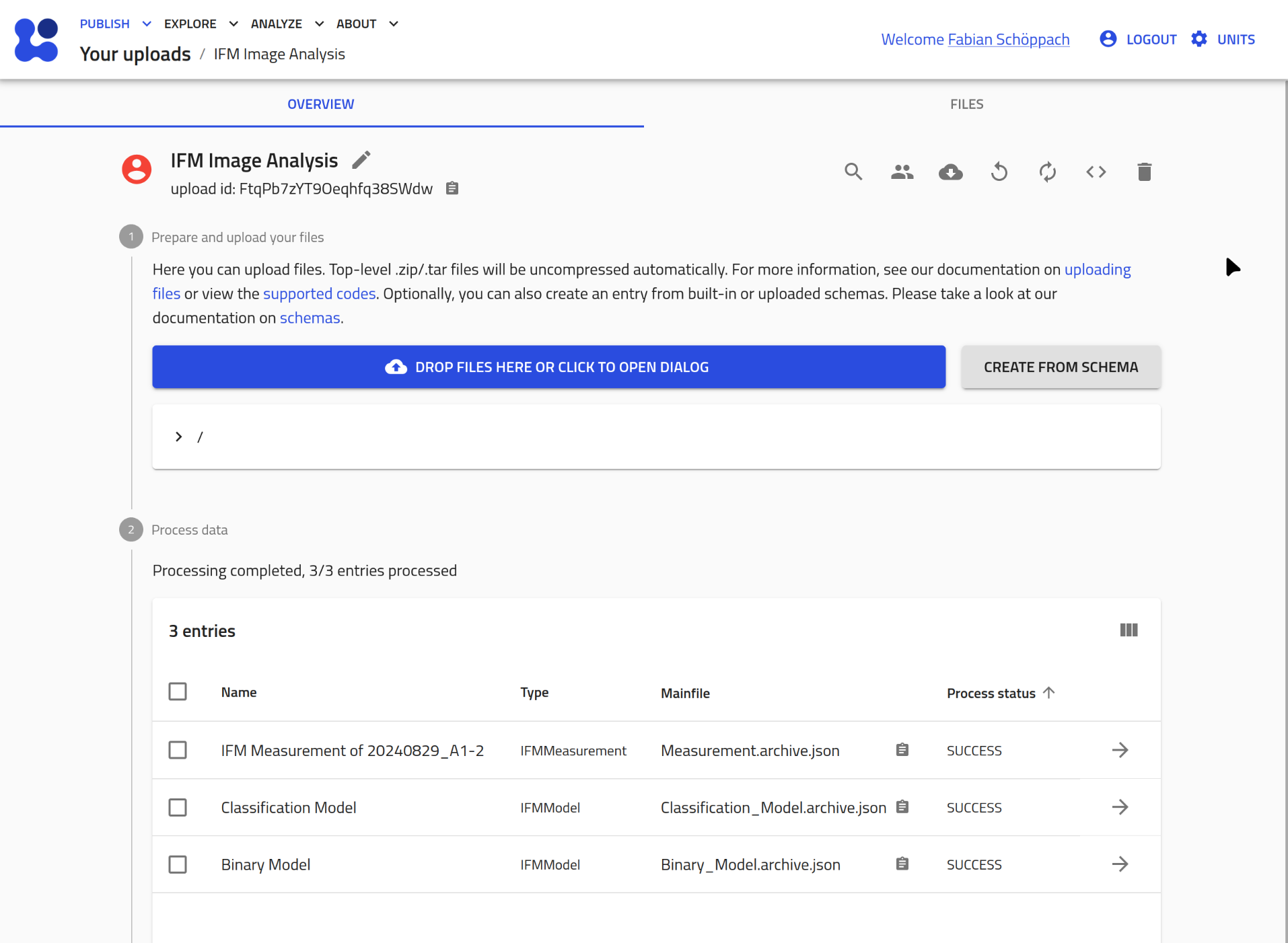Tick the checkbox for Classification Model entry
This screenshot has width=1288, height=943.
tap(178, 807)
